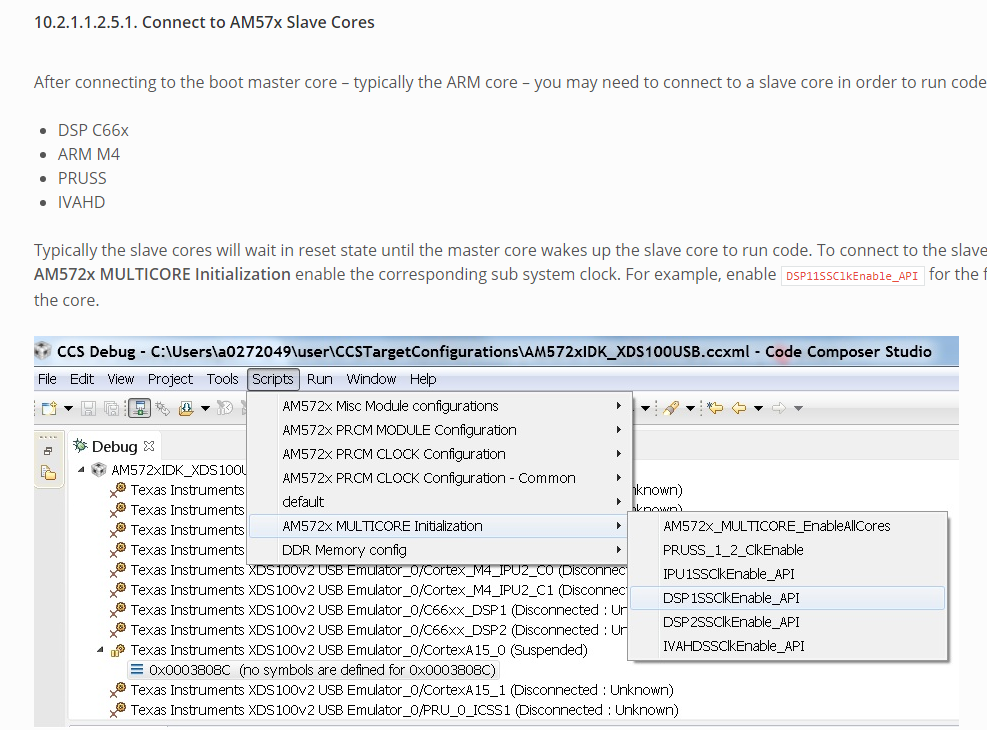Select Cortex_M4_IPU2_C1 core in Debug tree
This screenshot has width=987, height=730.
pos(378,590)
